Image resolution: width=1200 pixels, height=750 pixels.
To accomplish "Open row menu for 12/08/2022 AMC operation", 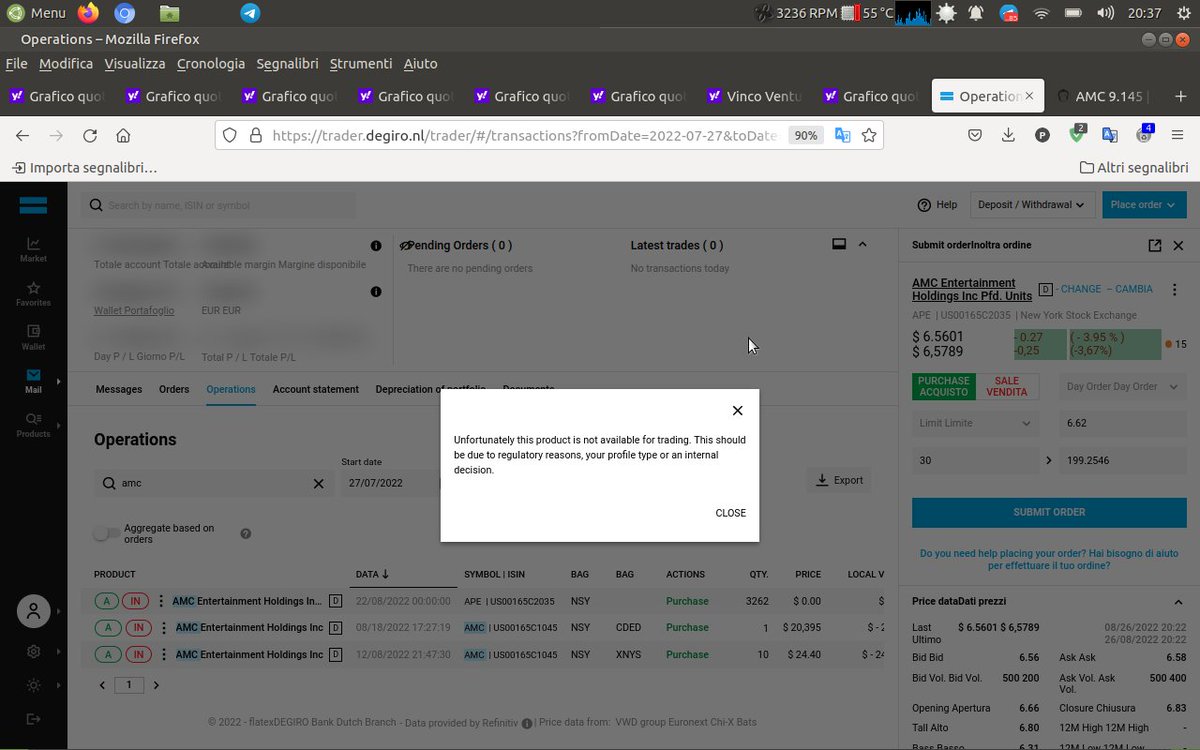I will tap(162, 655).
